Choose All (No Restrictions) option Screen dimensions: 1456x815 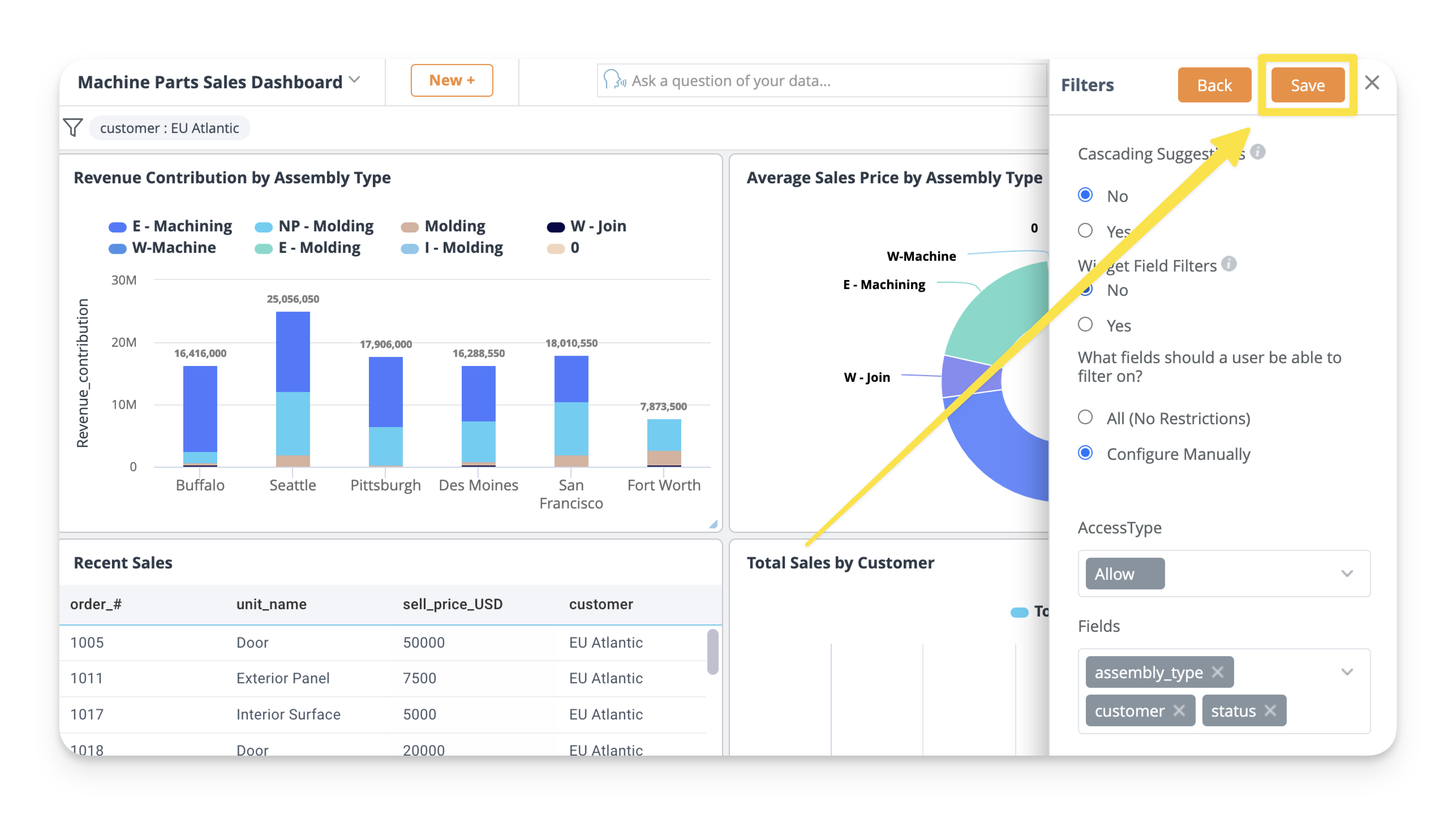pos(1085,417)
